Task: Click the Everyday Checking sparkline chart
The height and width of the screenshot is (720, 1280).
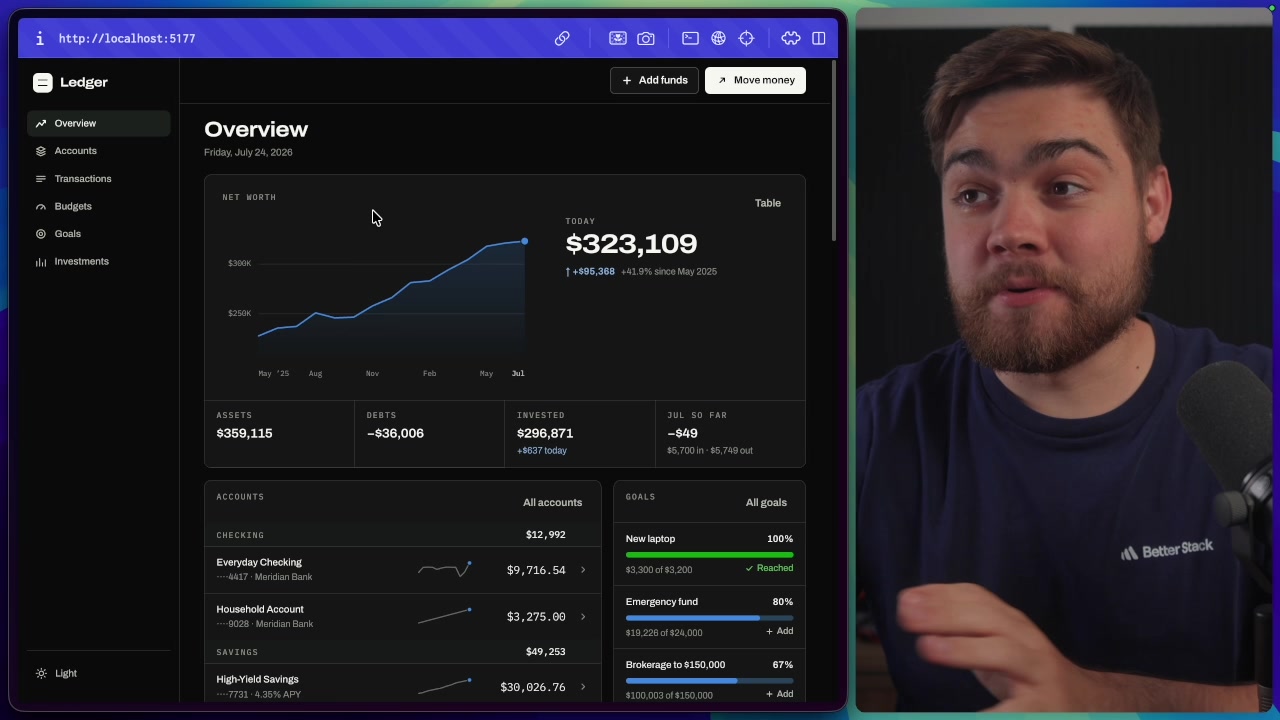Action: pyautogui.click(x=445, y=569)
